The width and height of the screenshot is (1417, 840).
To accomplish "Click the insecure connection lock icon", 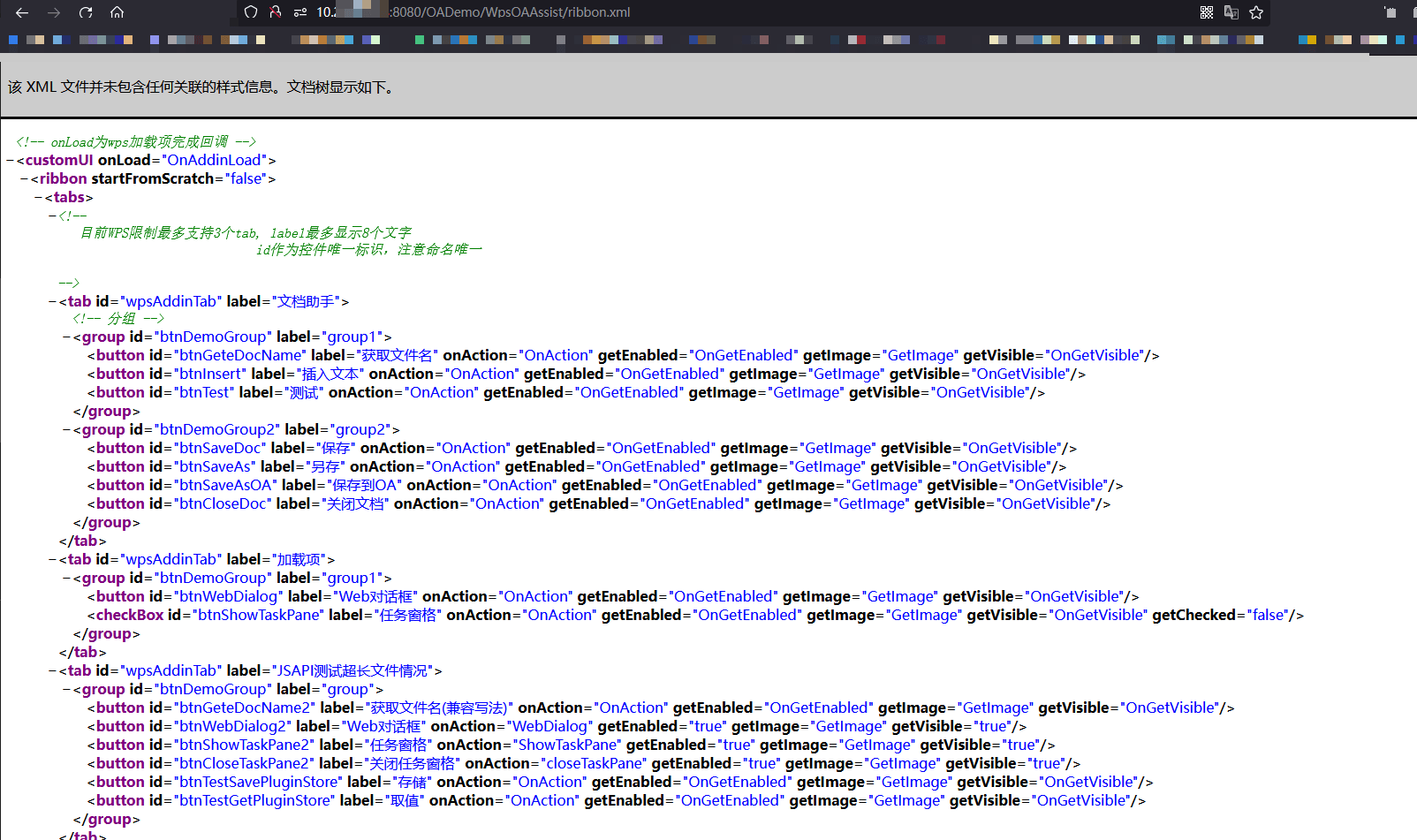I will (x=275, y=12).
